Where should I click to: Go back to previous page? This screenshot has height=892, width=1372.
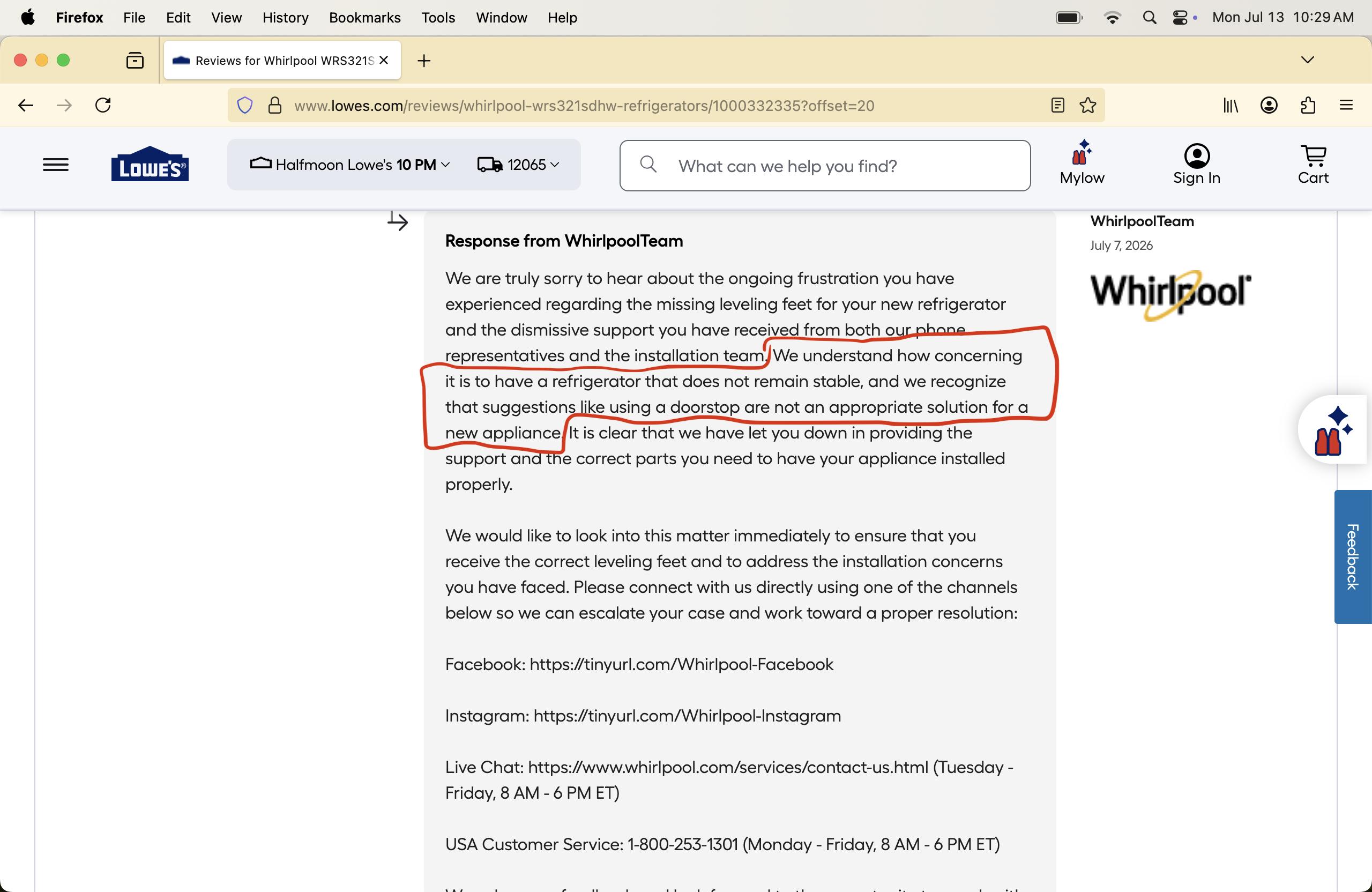pyautogui.click(x=25, y=105)
